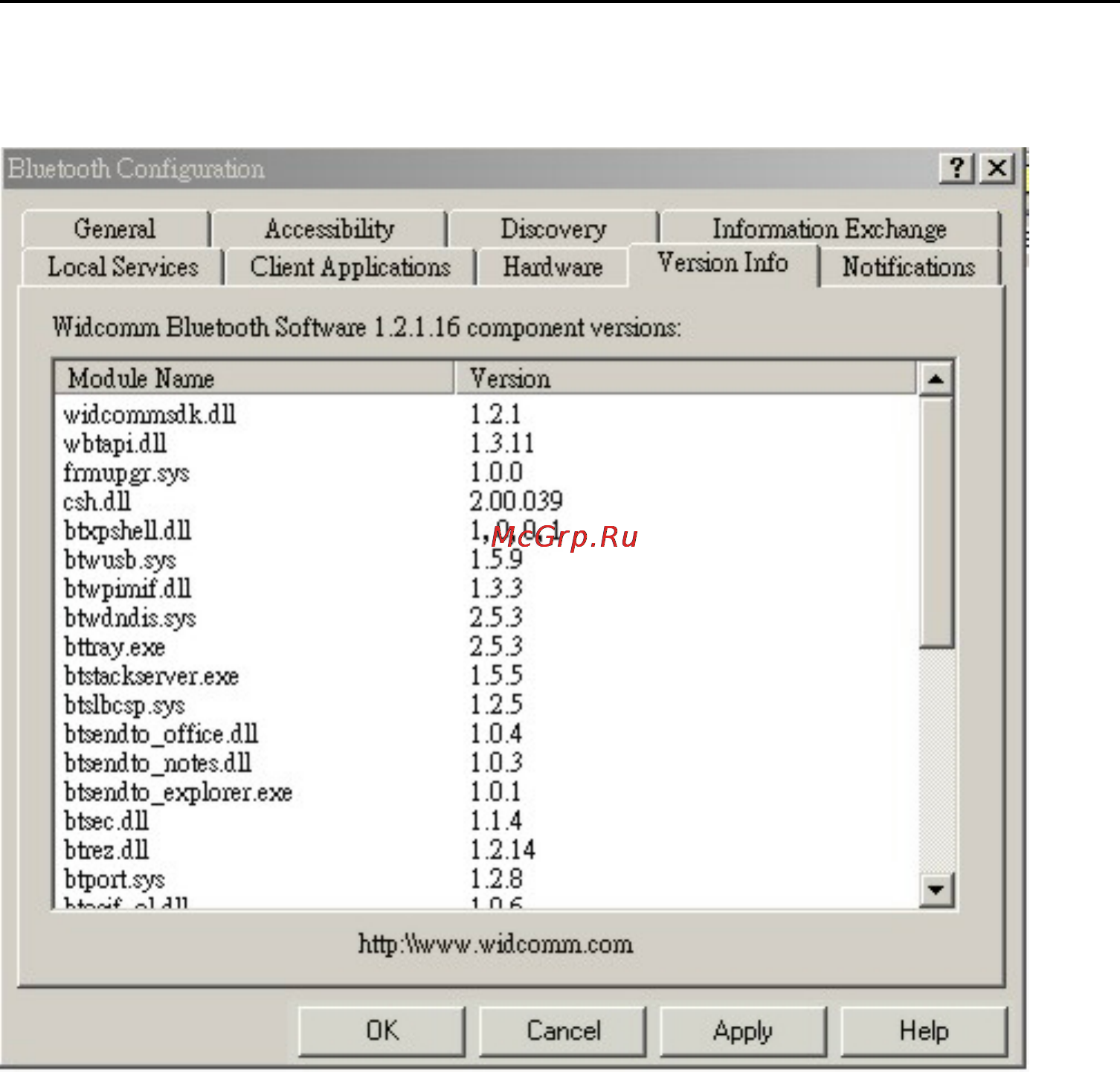Select the Version Info tab
Image resolution: width=1120 pixels, height=1072 pixels.
click(x=723, y=263)
